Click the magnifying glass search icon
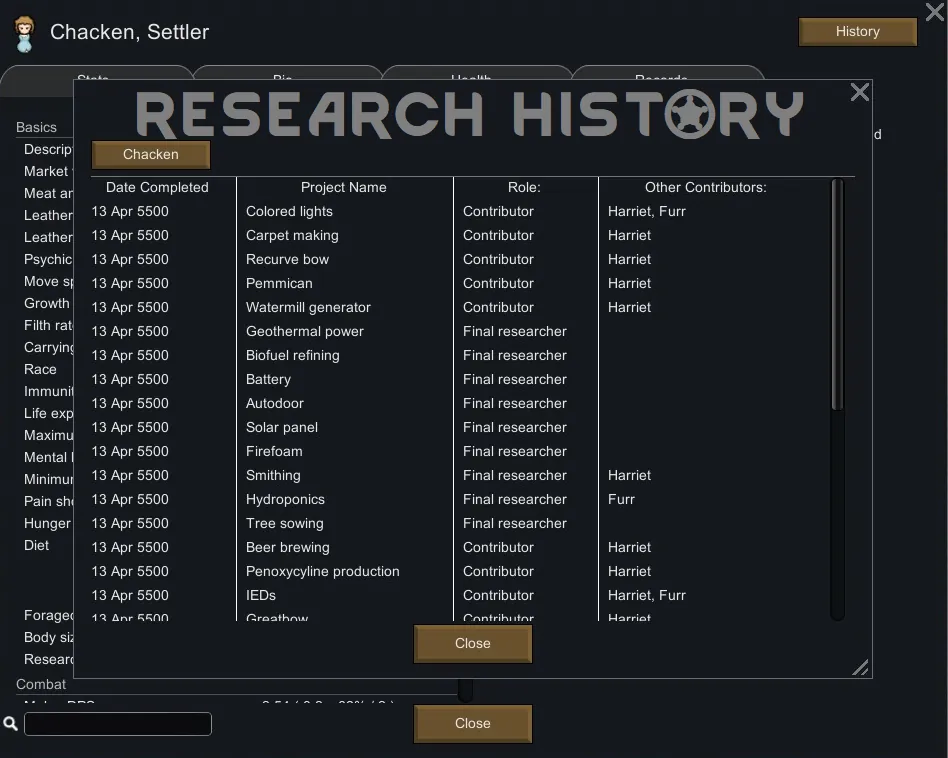The width and height of the screenshot is (948, 758). click(11, 723)
